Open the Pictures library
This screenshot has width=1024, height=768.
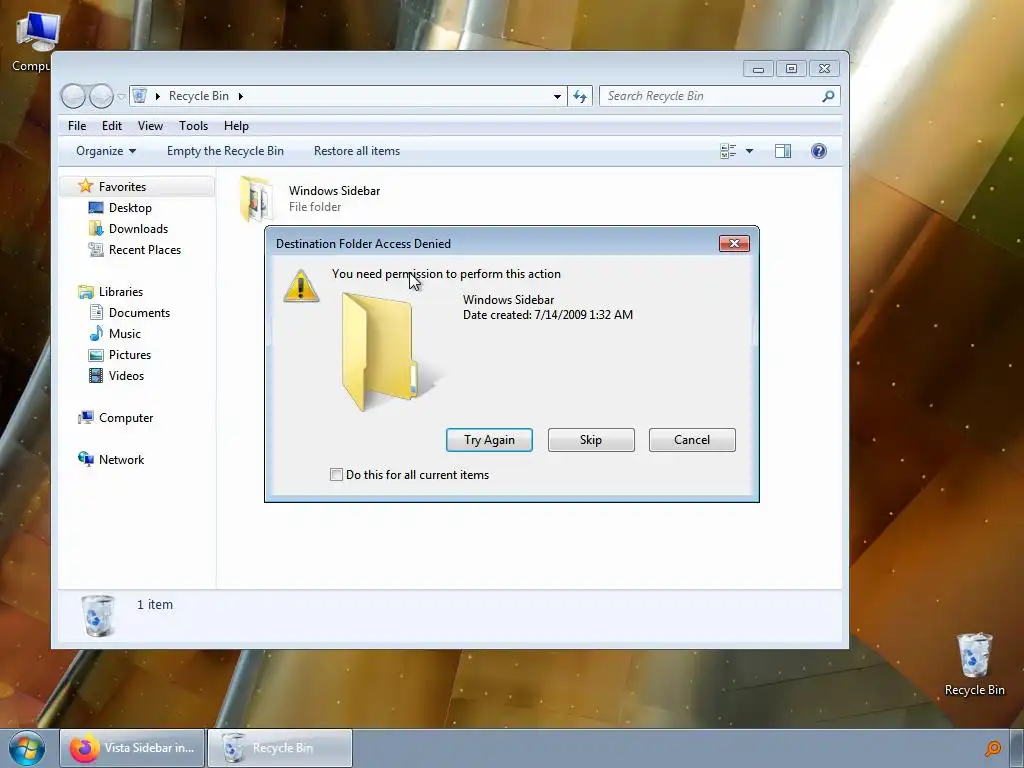click(x=130, y=355)
